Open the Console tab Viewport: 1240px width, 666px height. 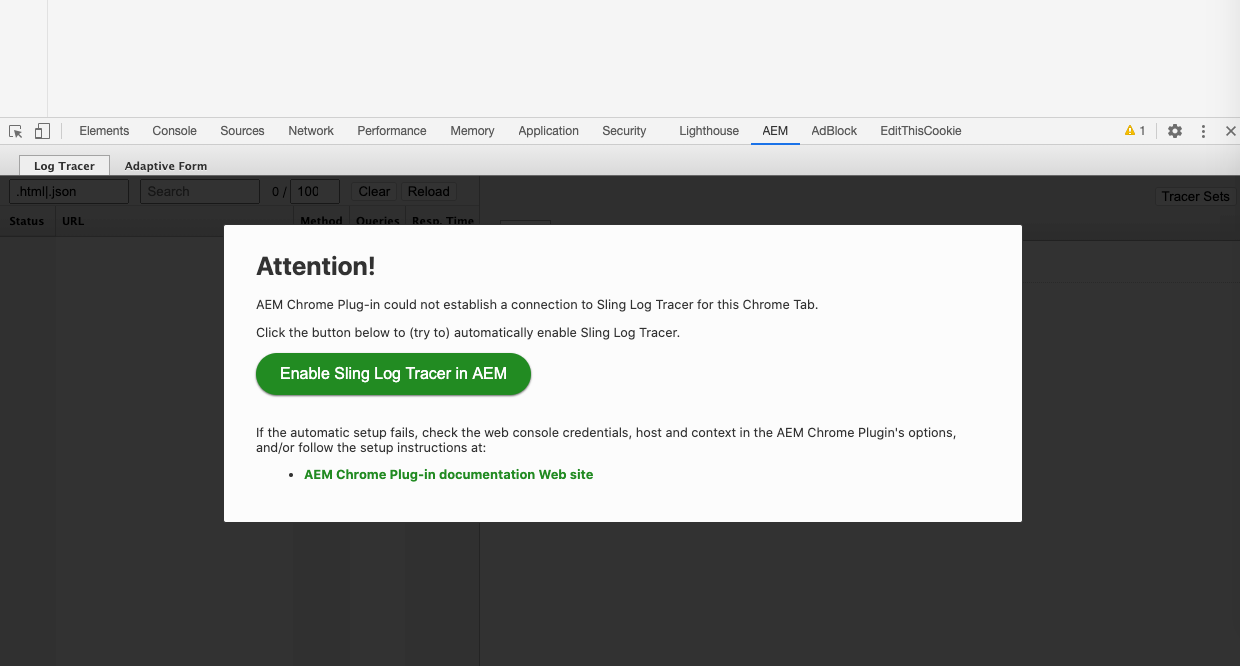click(x=174, y=131)
